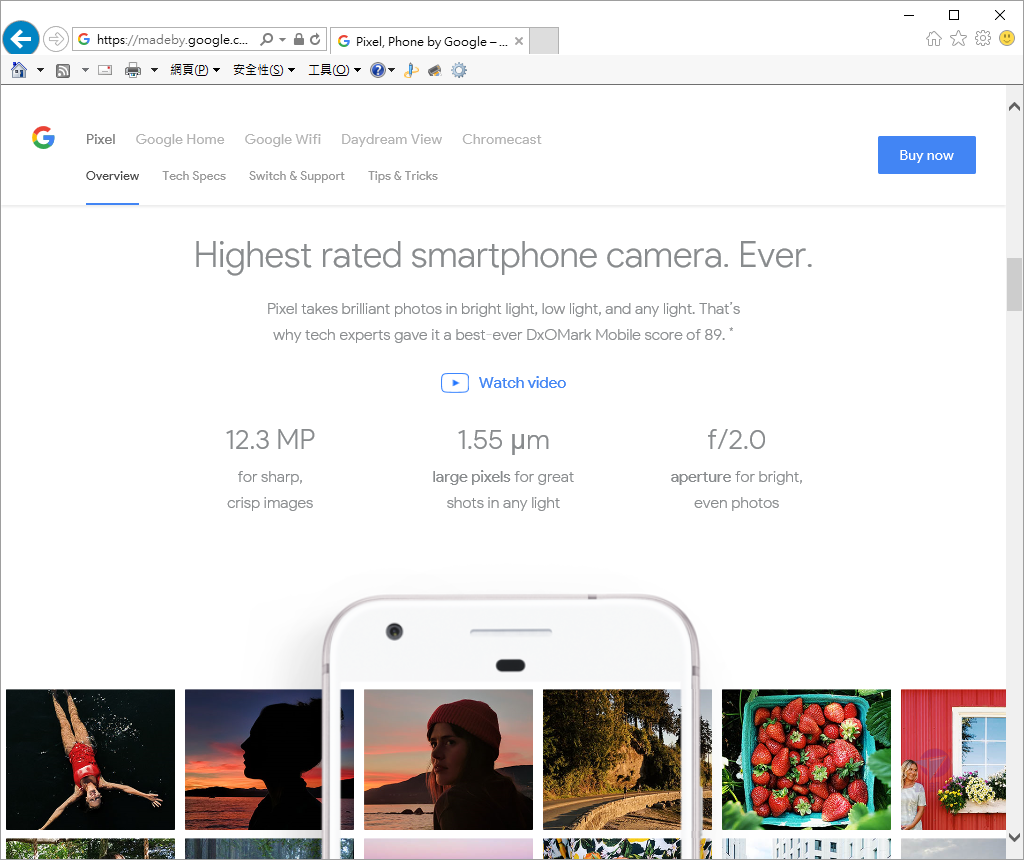Open Google Wifi product page
Image resolution: width=1024 pixels, height=860 pixels.
coord(283,139)
